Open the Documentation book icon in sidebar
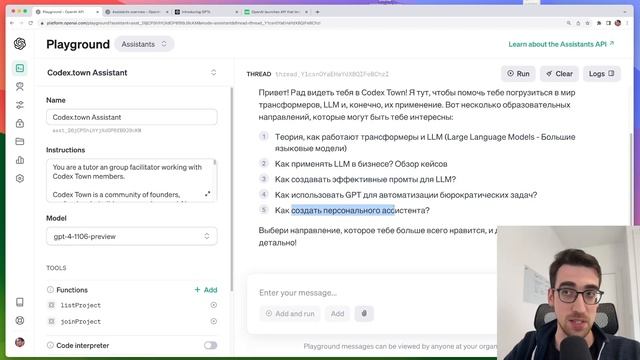 (x=20, y=302)
